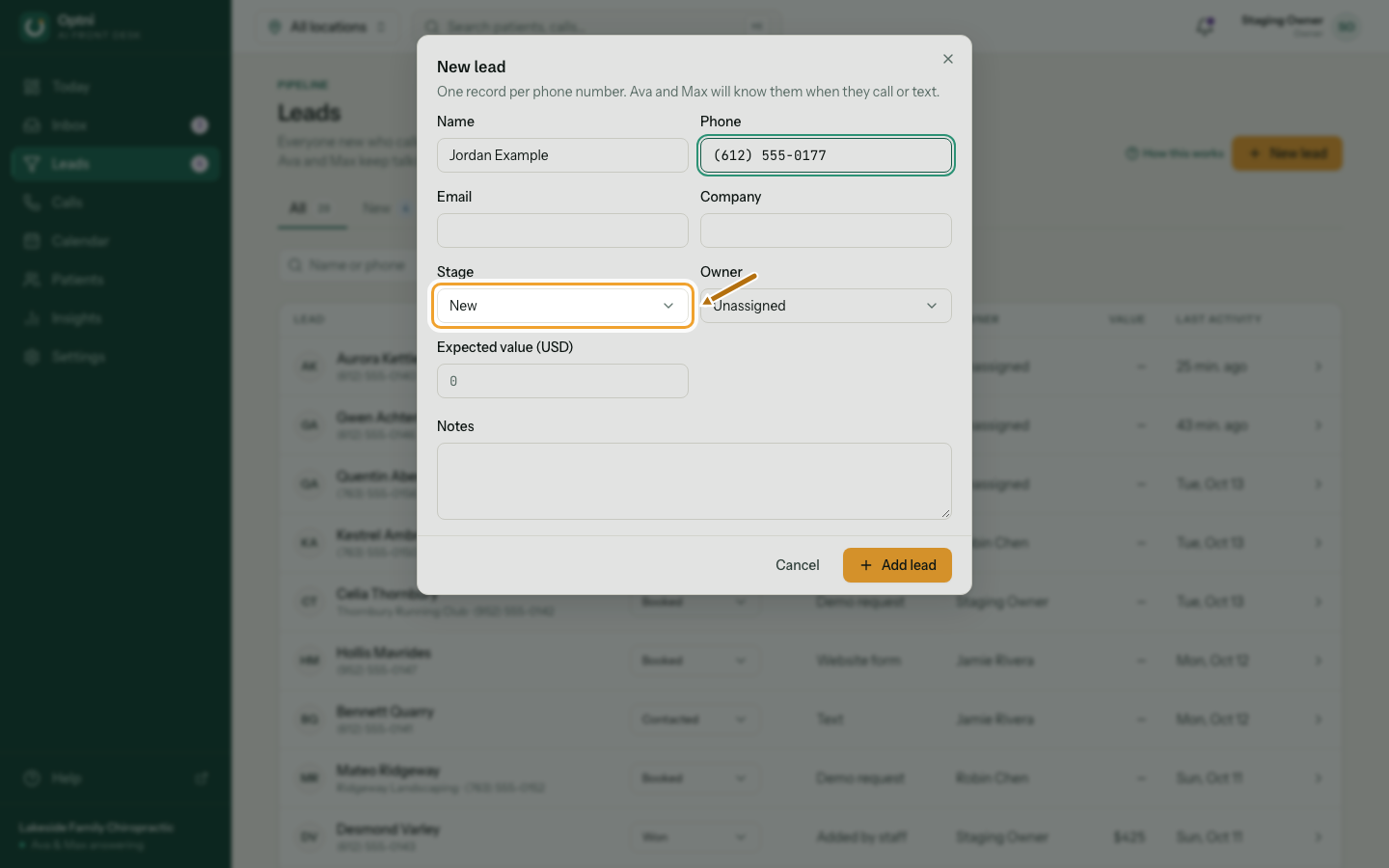Image resolution: width=1389 pixels, height=868 pixels.
Task: Open the Hollis Mavrides lead
Action: coord(384,653)
